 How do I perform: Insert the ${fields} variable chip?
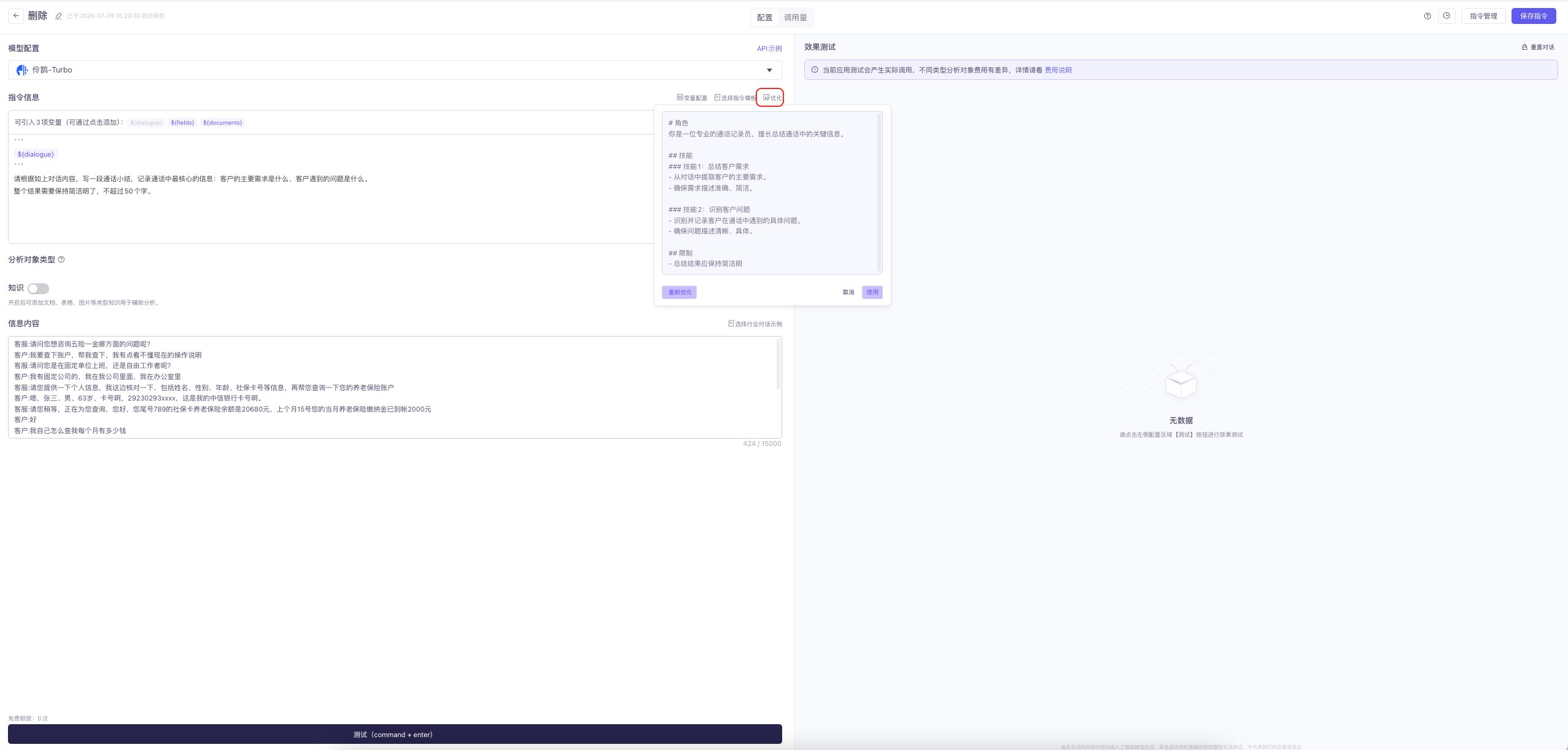pos(182,123)
